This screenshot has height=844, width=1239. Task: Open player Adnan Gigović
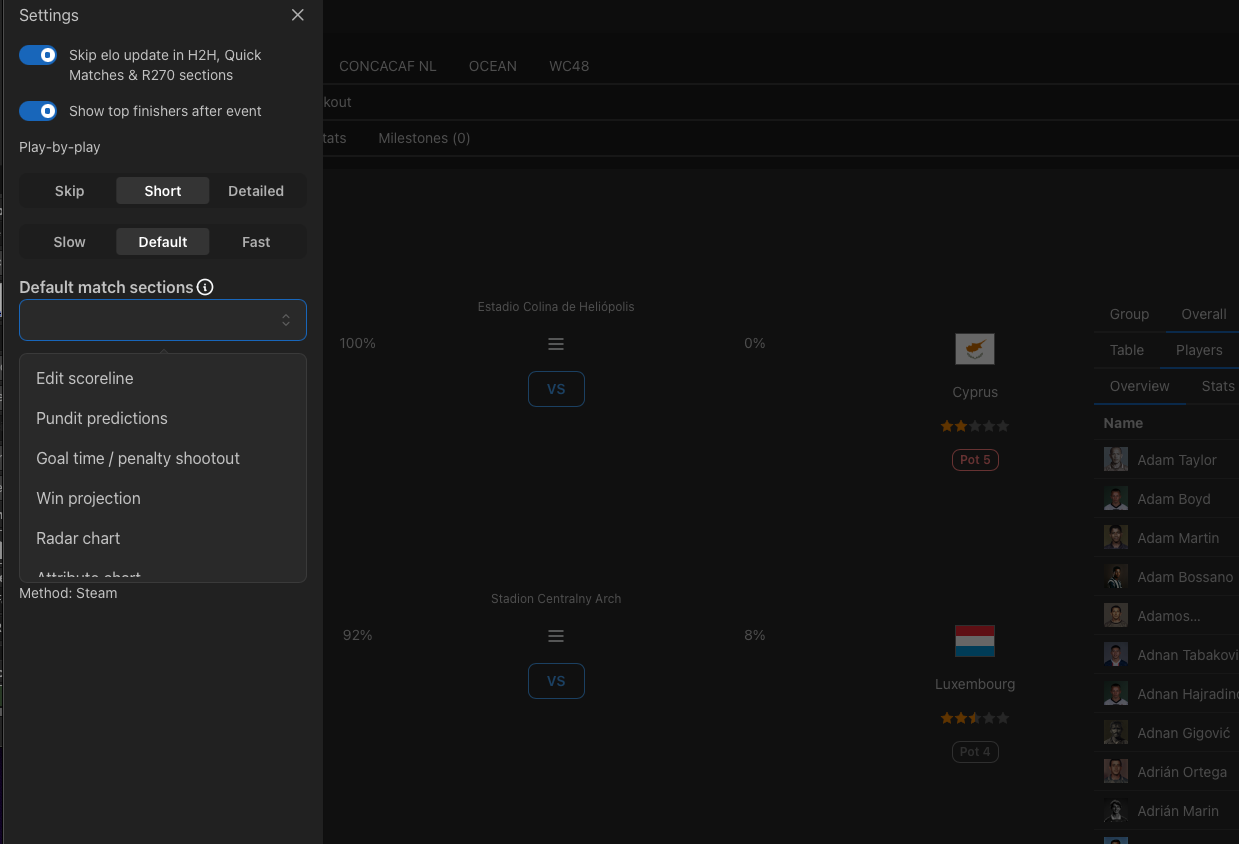[x=1182, y=733]
